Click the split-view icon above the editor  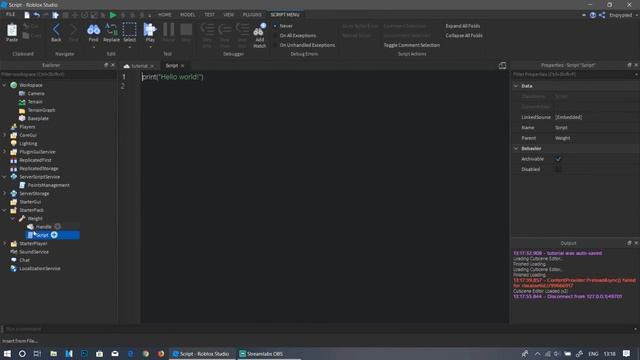[502, 66]
